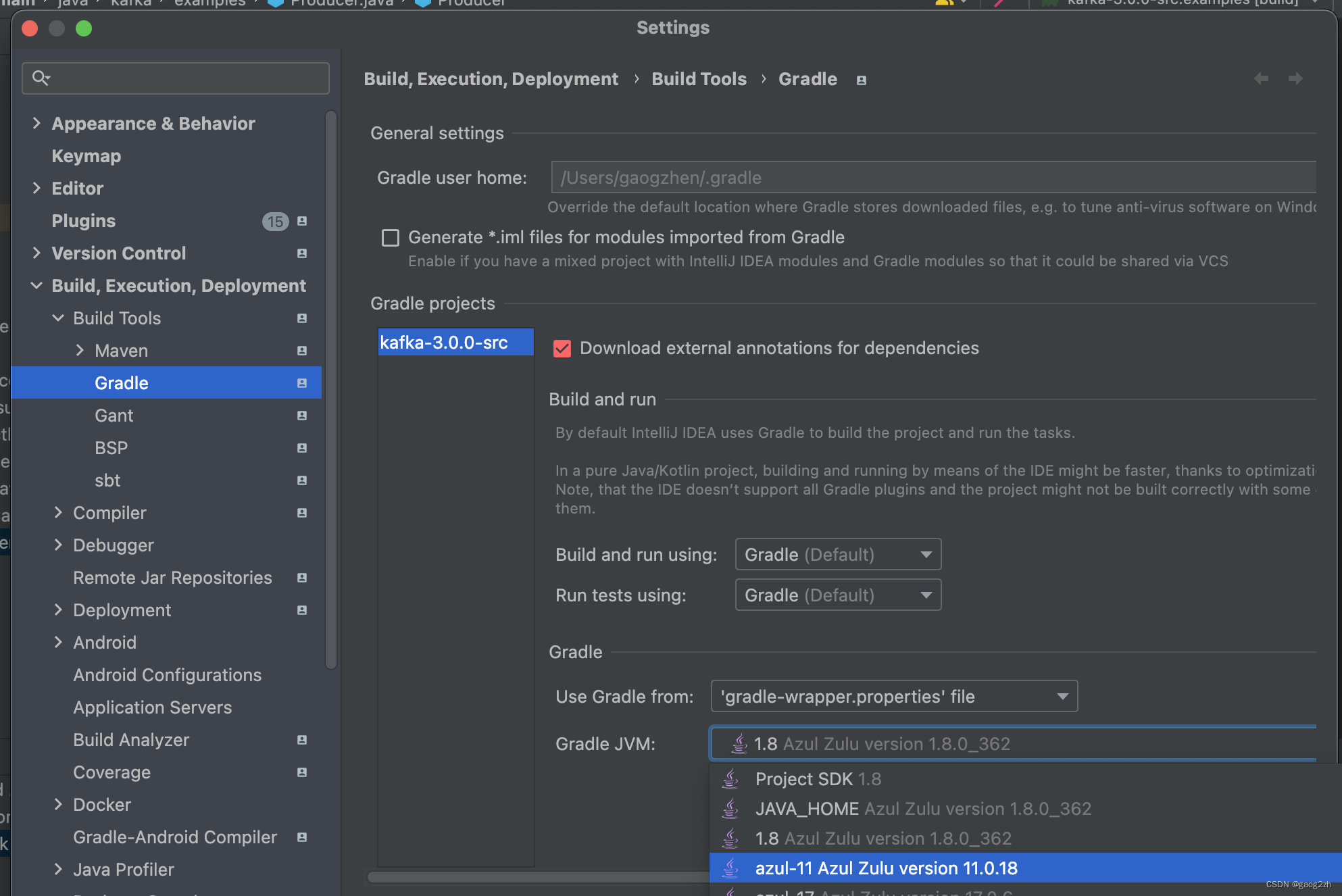The image size is (1342, 896).
Task: Click the project-level icon on the Gradle row
Action: point(302,383)
